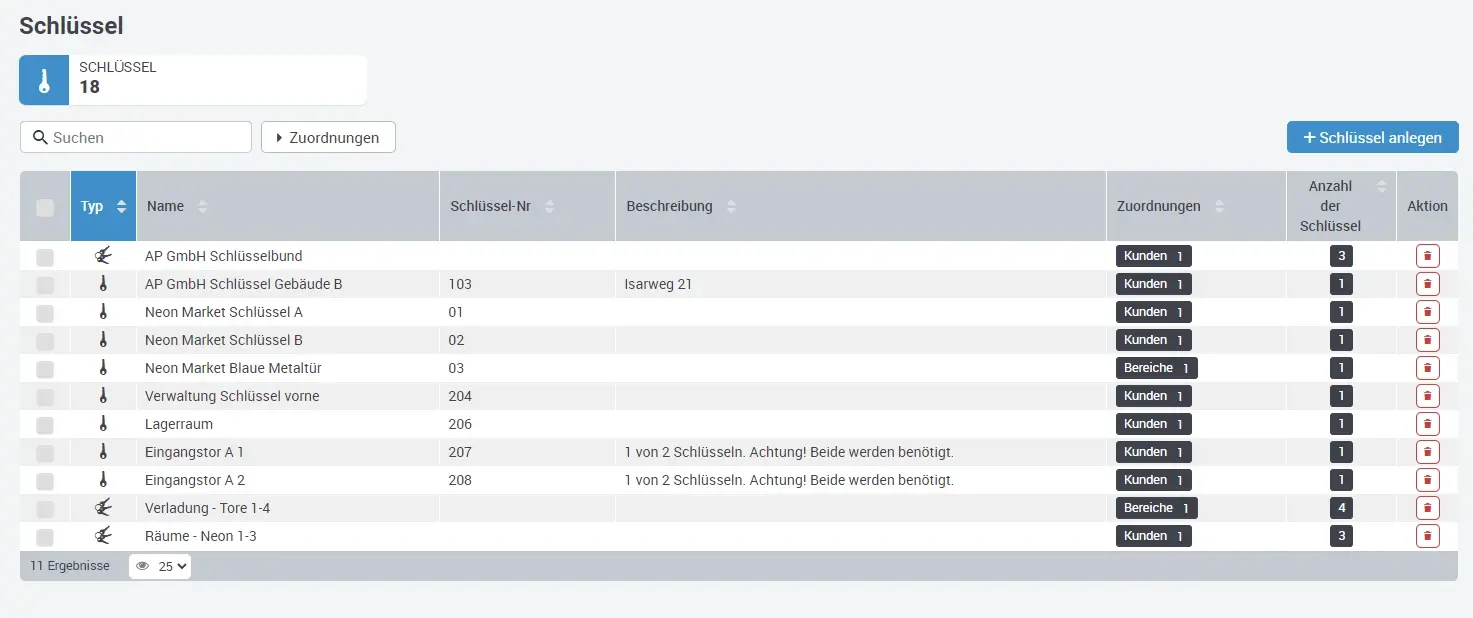Click the blue key icon in Schlüssel counter

pyautogui.click(x=44, y=81)
